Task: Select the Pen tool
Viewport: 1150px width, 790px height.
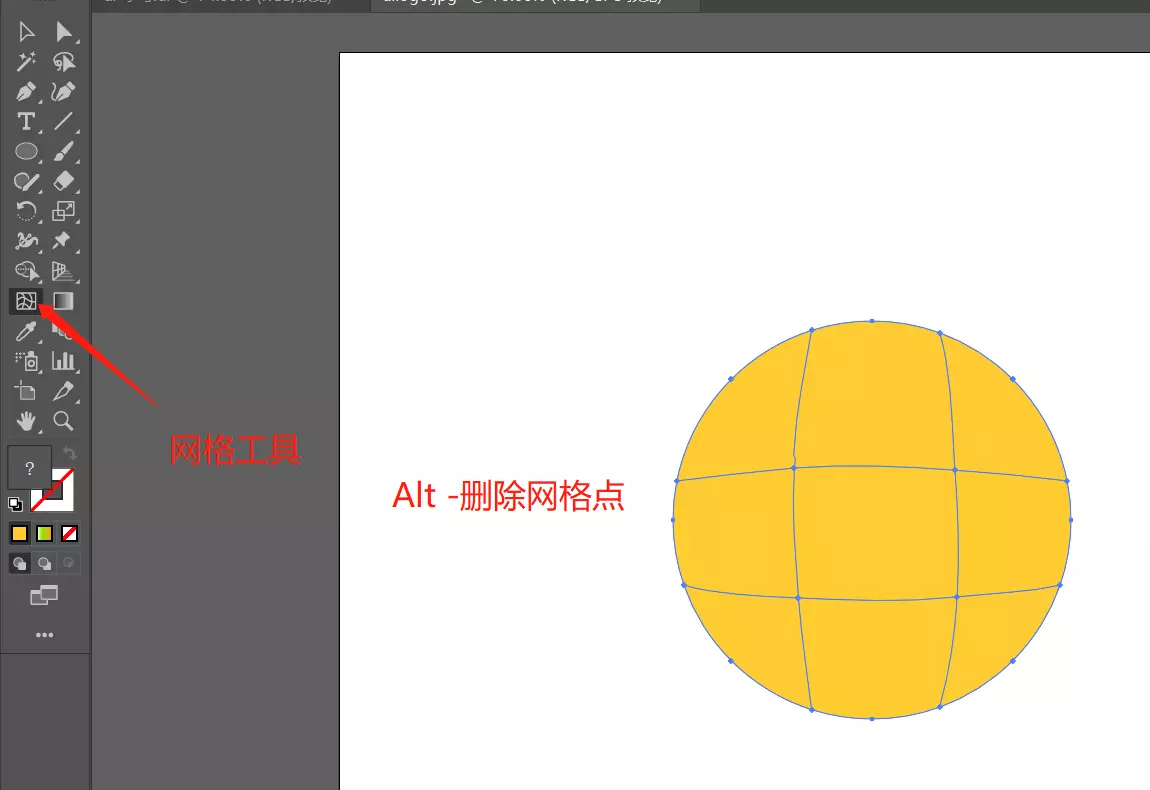Action: [x=27, y=92]
